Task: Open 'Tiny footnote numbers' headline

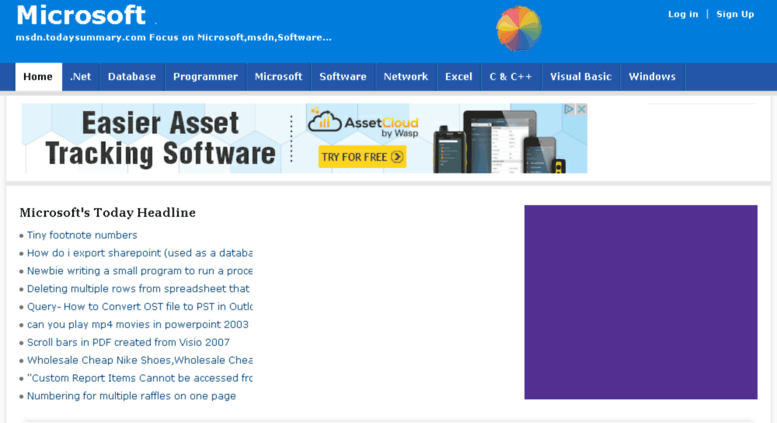Action: coord(82,235)
